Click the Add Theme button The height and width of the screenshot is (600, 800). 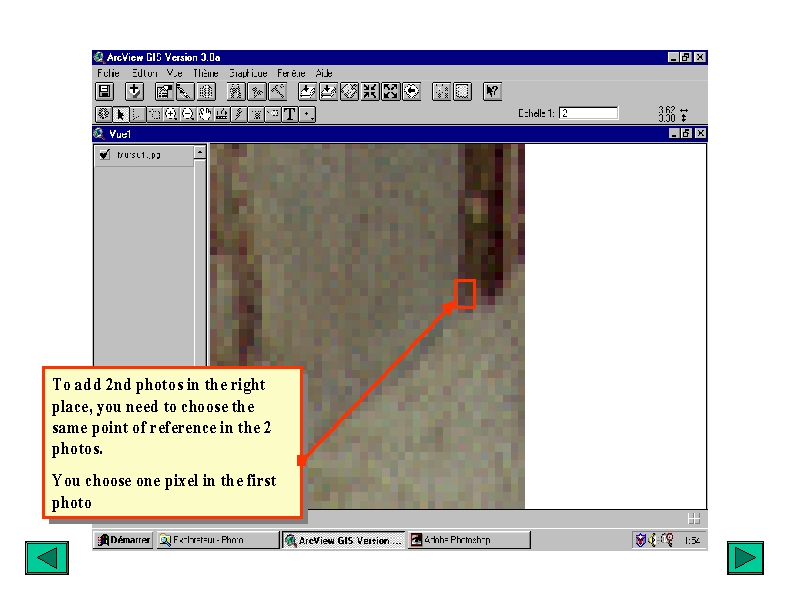pyautogui.click(x=134, y=92)
